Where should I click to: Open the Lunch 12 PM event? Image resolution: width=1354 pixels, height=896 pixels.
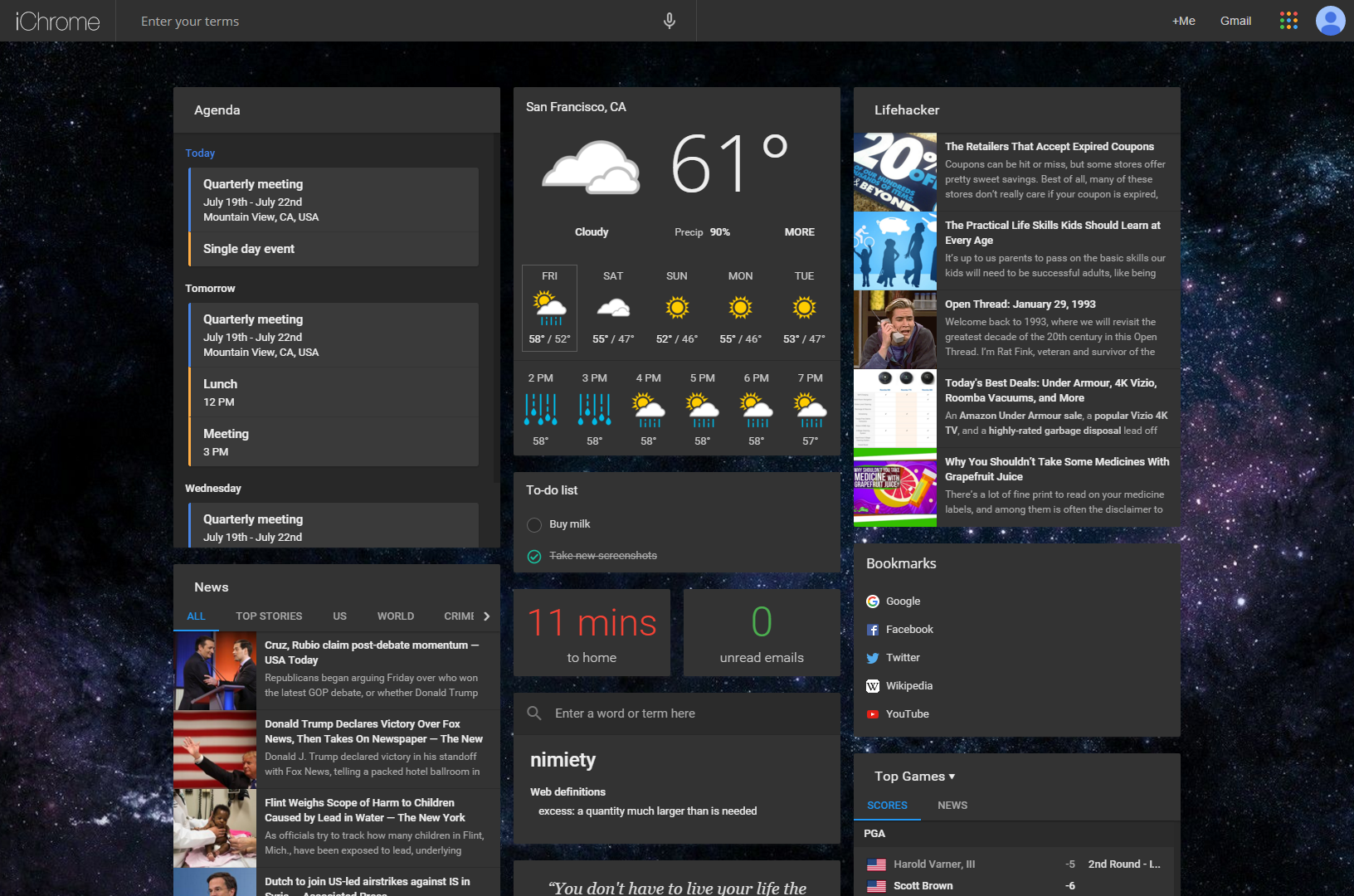tap(334, 392)
